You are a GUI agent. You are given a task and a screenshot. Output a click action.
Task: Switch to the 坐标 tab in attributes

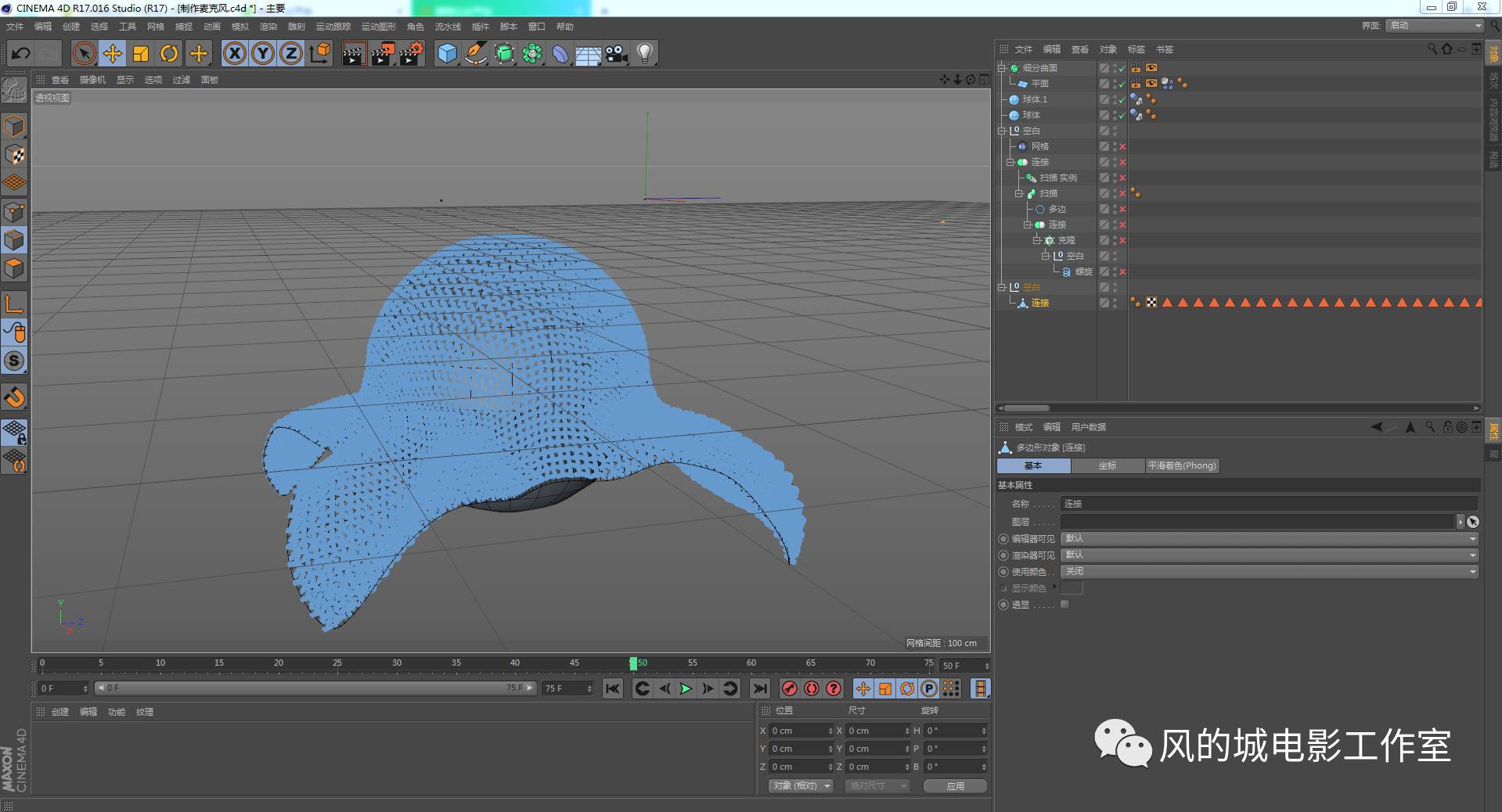coord(1108,465)
